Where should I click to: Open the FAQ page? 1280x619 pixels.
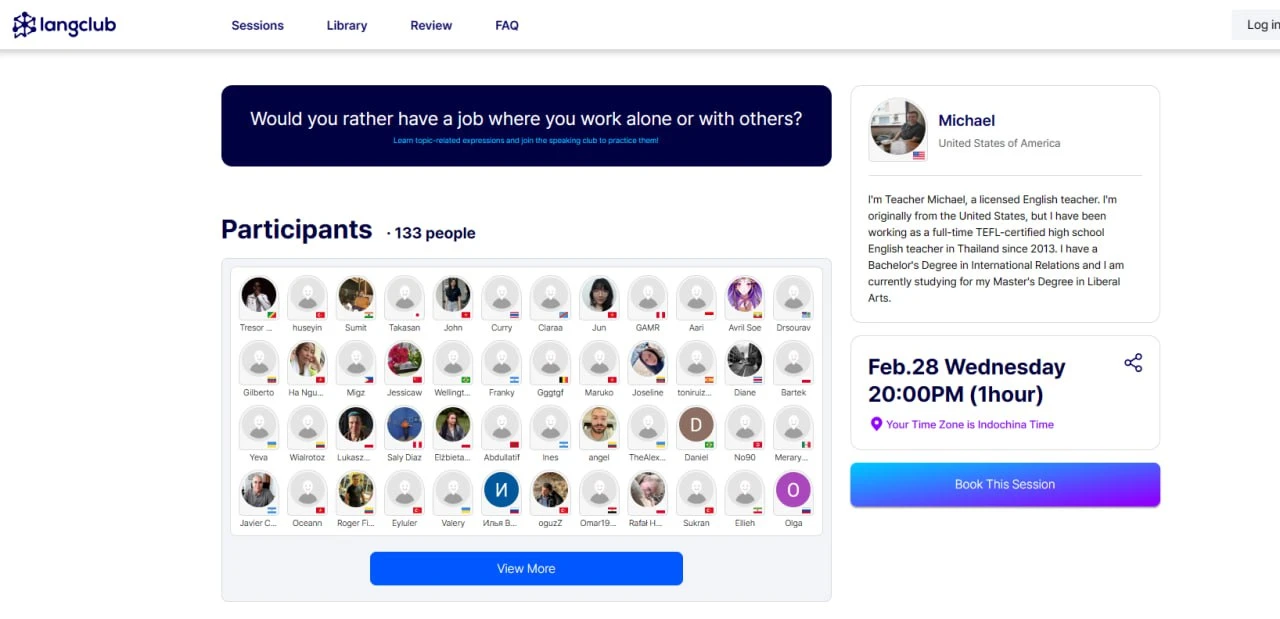pos(507,25)
